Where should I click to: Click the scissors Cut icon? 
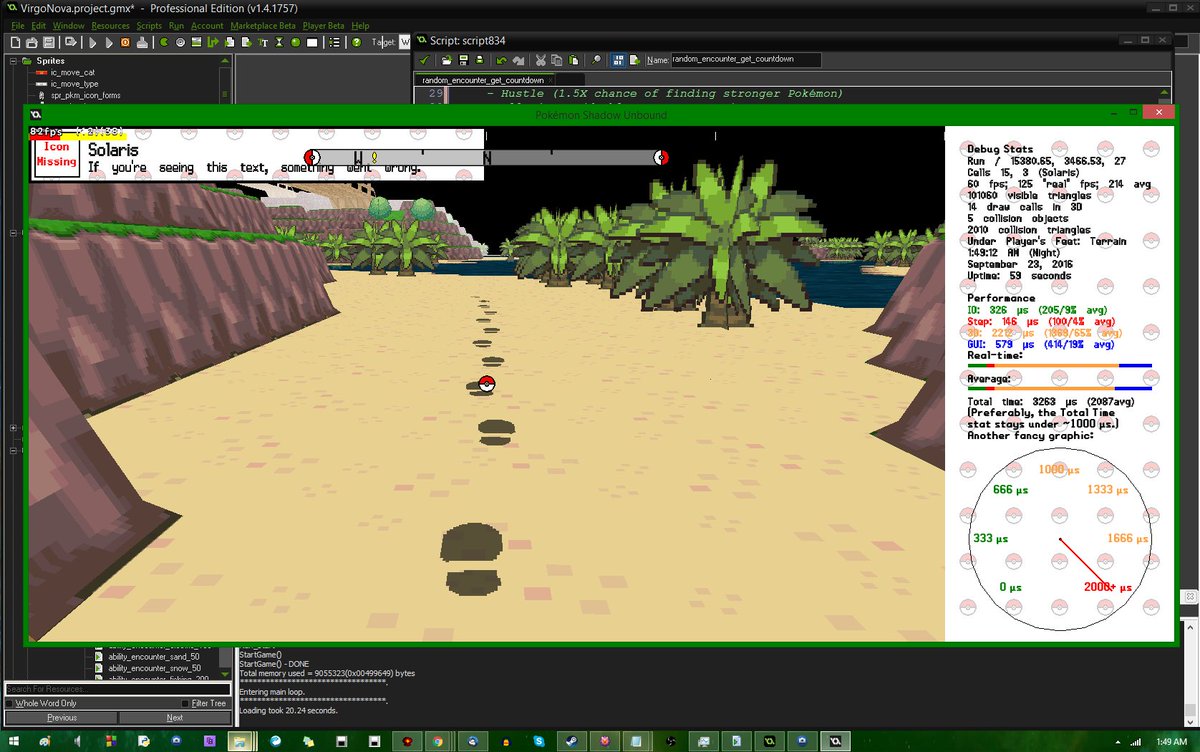coord(541,60)
